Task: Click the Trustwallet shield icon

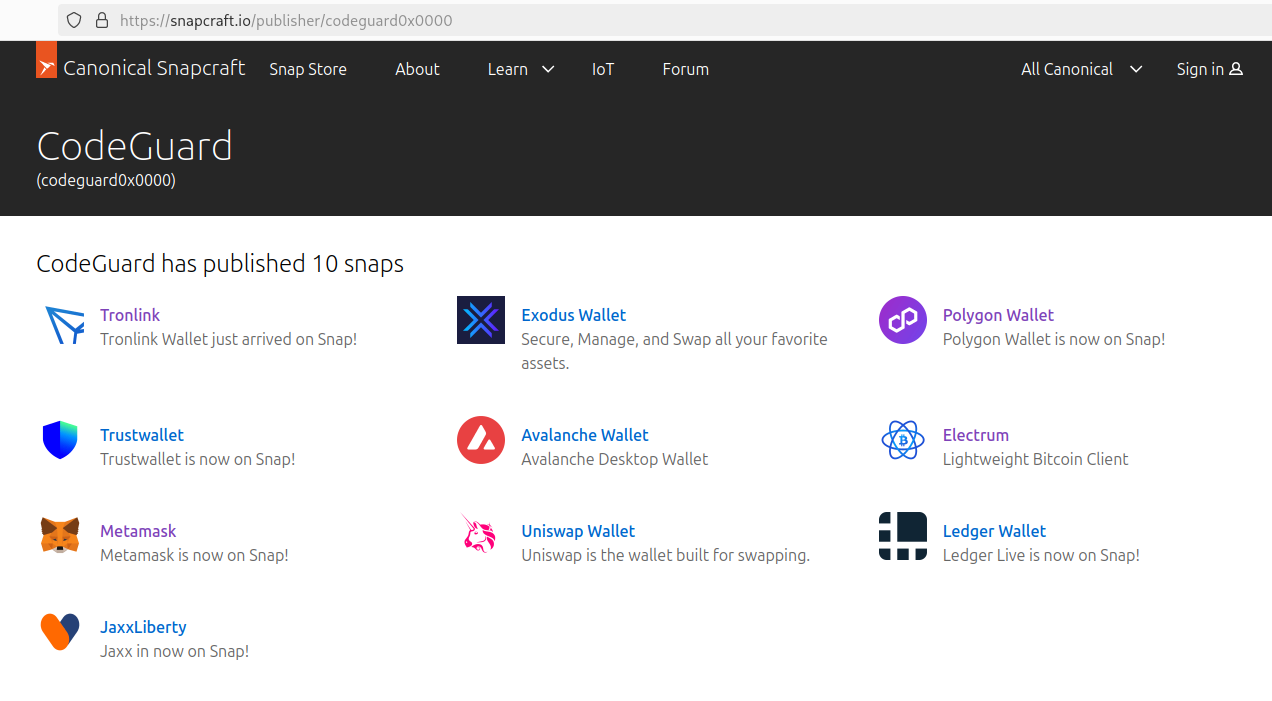Action: click(x=60, y=440)
